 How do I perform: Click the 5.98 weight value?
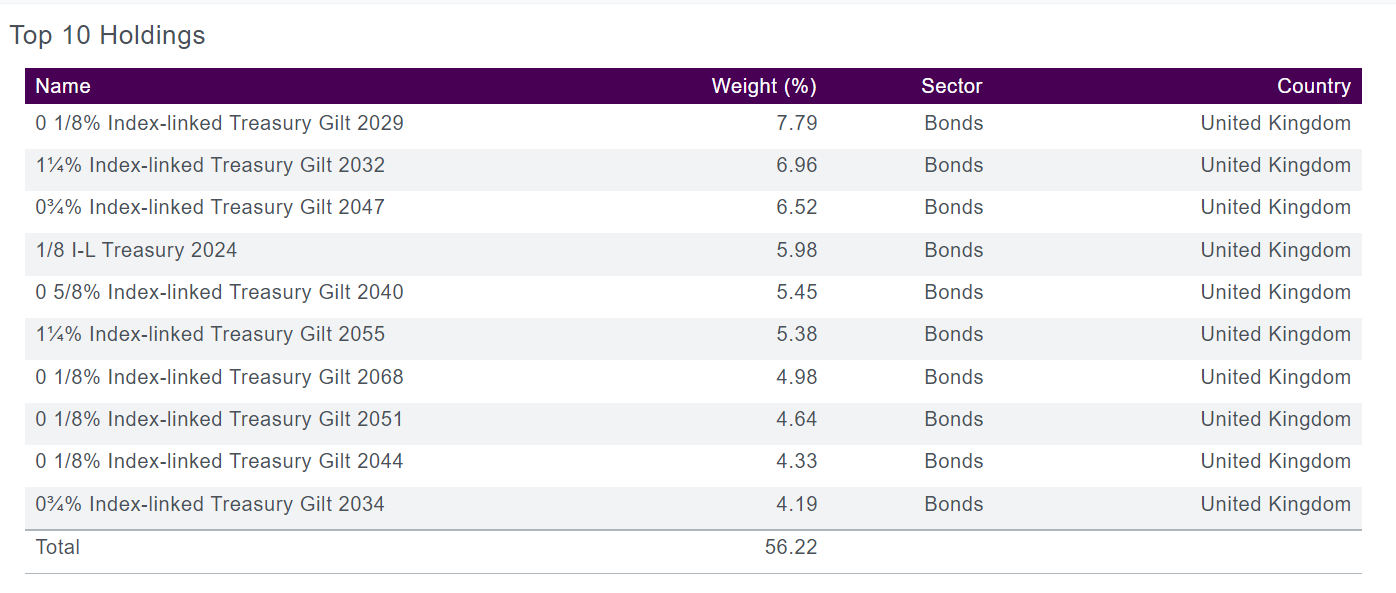coord(796,250)
